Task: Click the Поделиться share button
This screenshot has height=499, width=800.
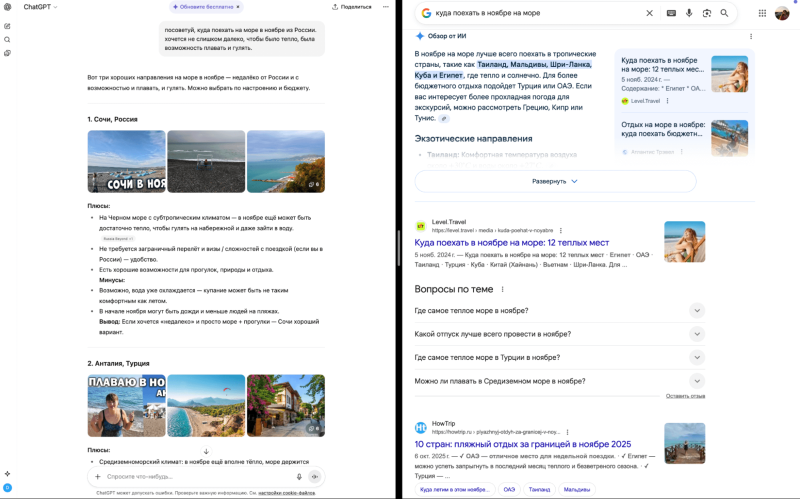Action: (352, 7)
